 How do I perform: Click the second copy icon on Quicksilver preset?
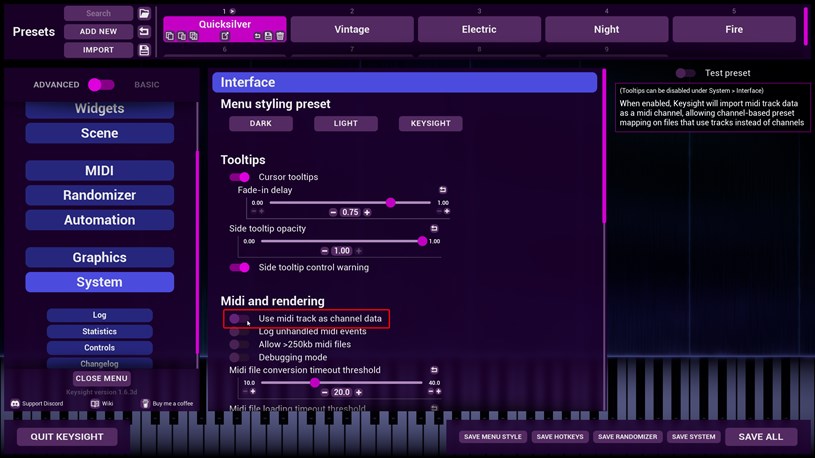pyautogui.click(x=182, y=36)
